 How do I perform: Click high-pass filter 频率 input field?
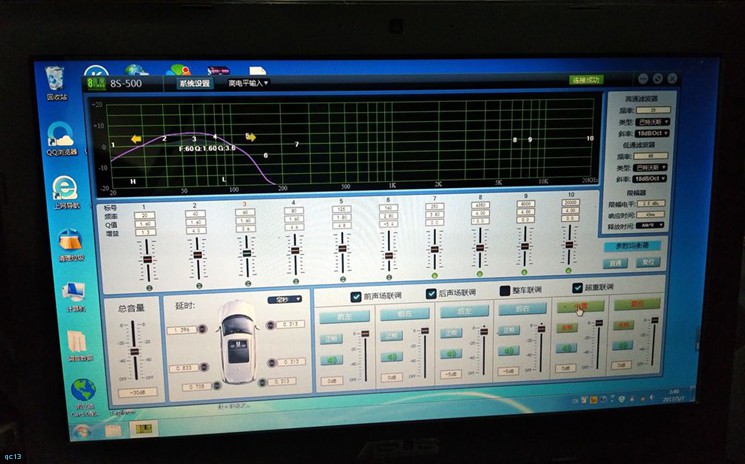coord(654,110)
